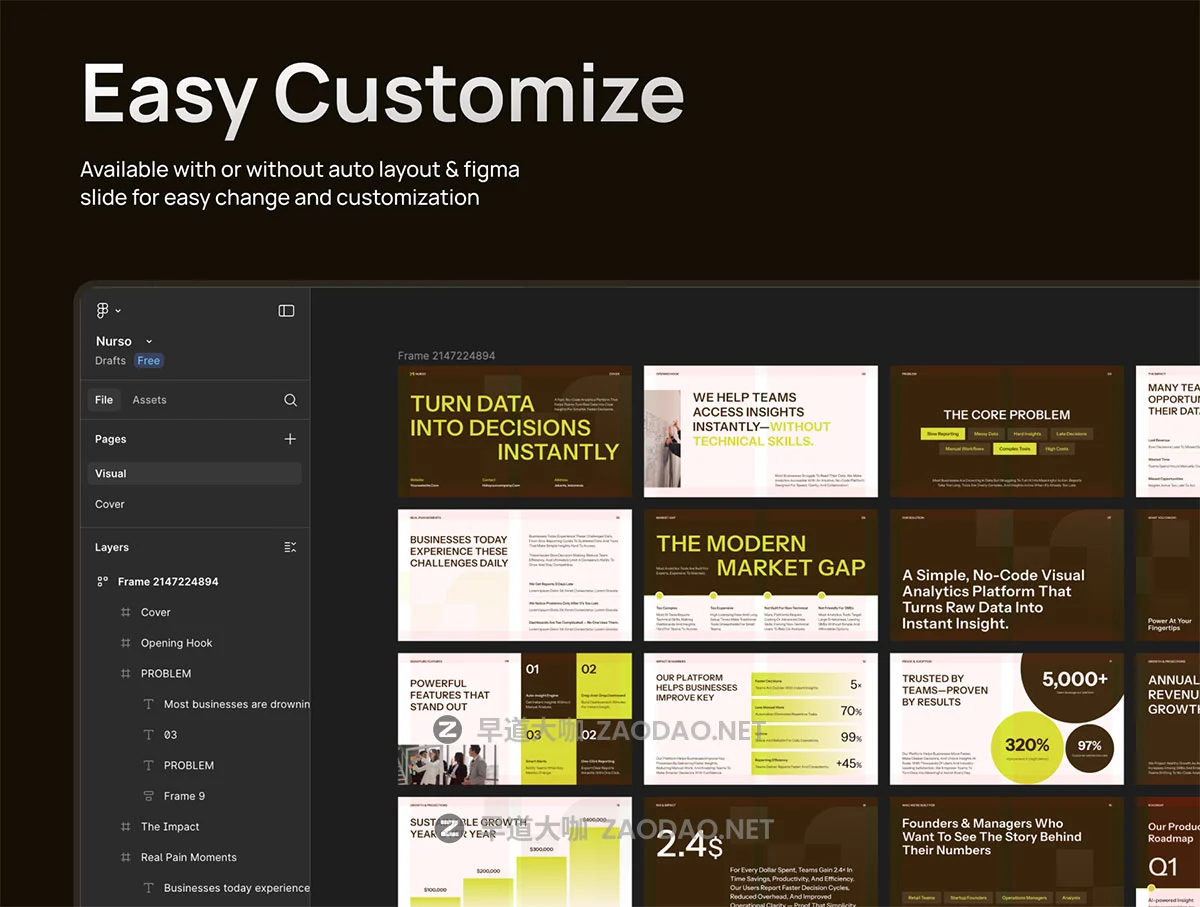1200x907 pixels.
Task: Switch to the Assets tab
Action: pos(149,400)
